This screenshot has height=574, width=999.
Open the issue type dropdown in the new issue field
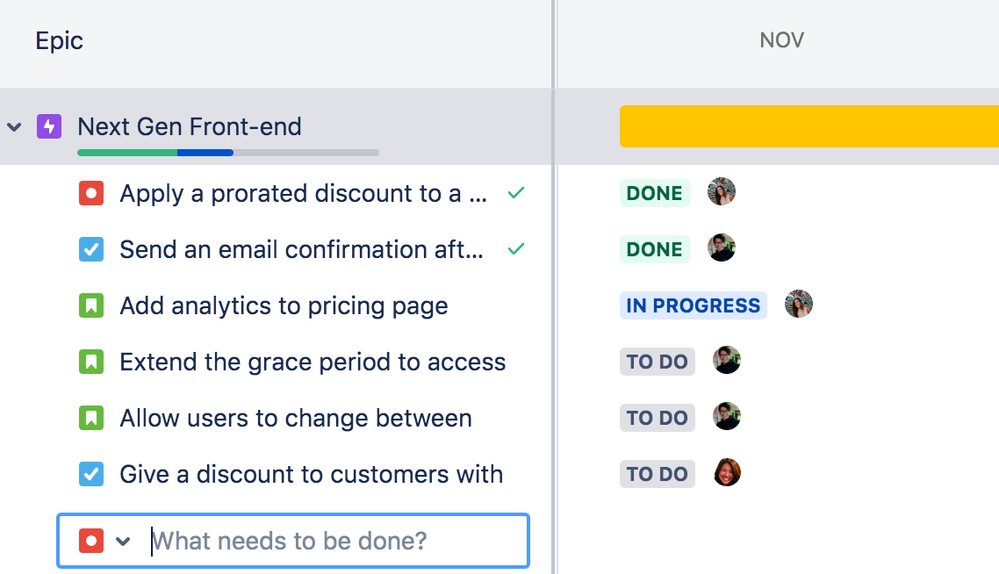click(123, 541)
